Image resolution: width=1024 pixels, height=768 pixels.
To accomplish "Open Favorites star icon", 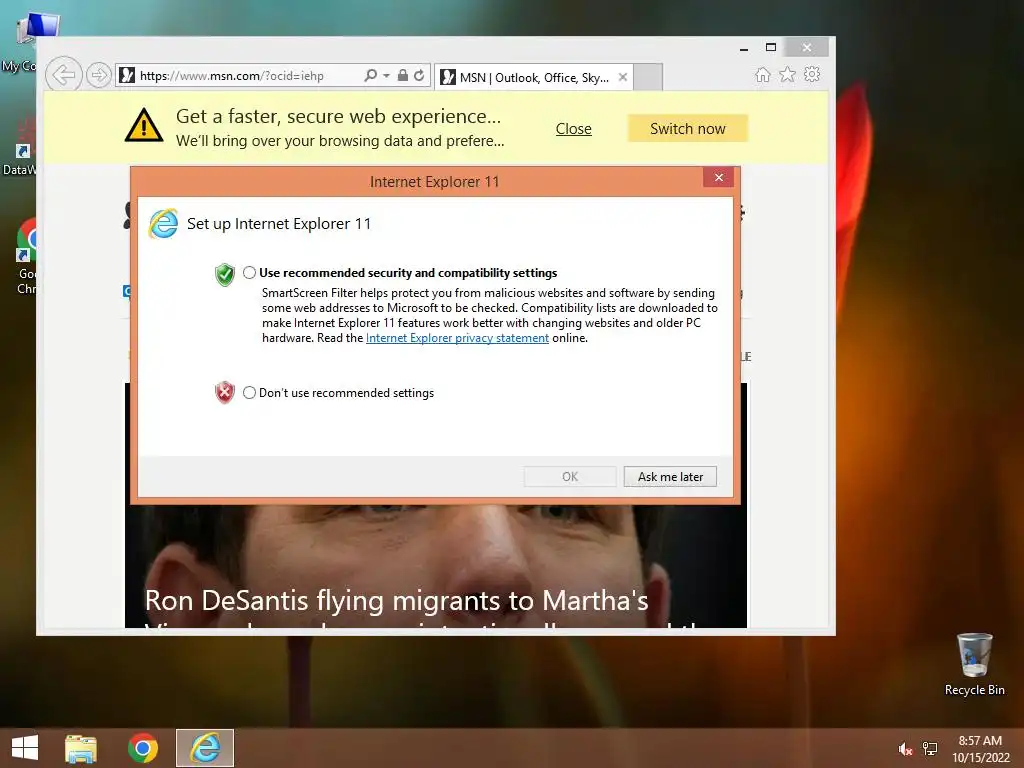I will pyautogui.click(x=788, y=74).
